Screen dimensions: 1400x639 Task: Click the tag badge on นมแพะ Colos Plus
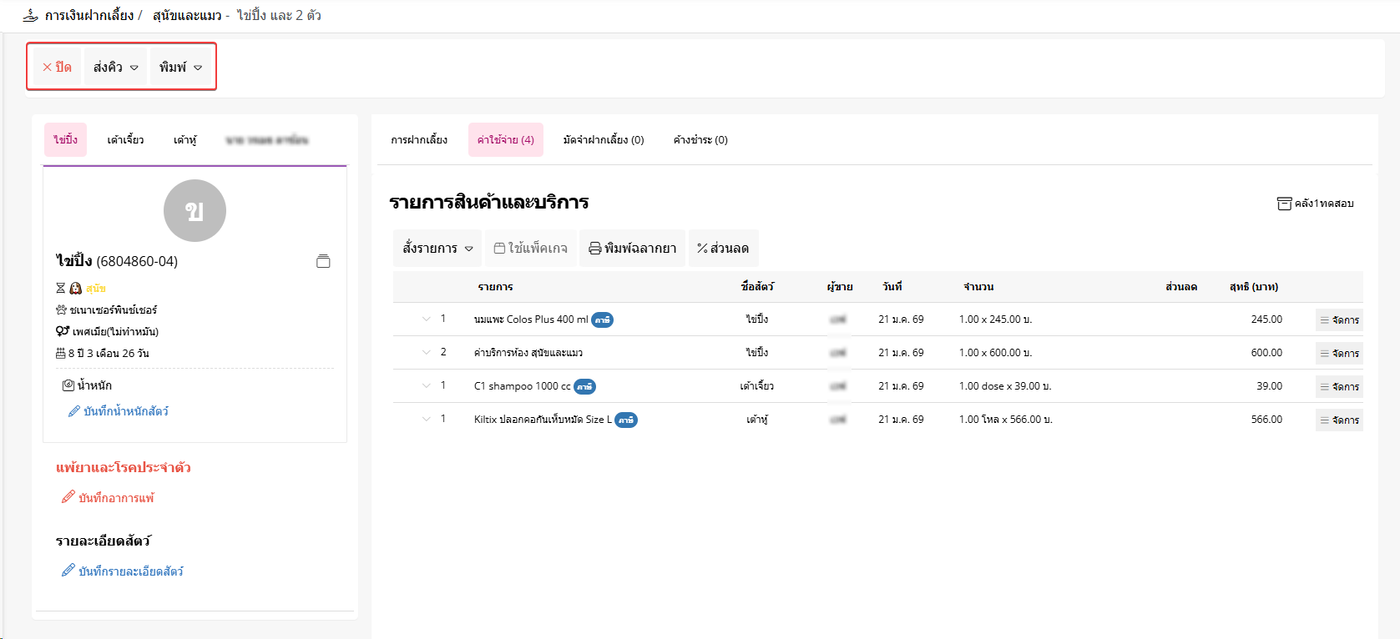(602, 320)
